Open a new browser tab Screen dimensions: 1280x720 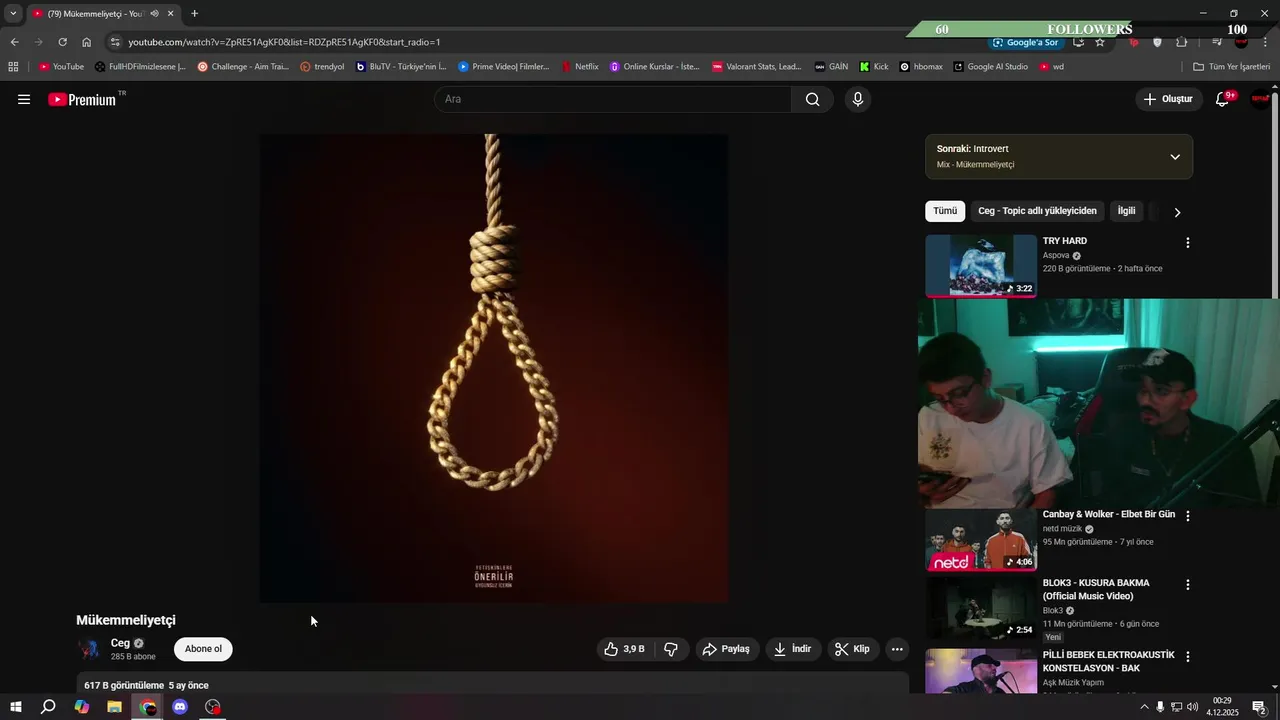[194, 14]
